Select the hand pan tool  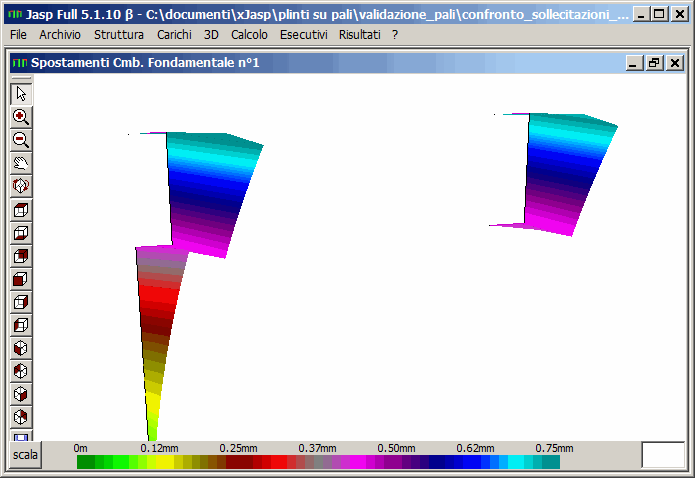click(x=21, y=163)
